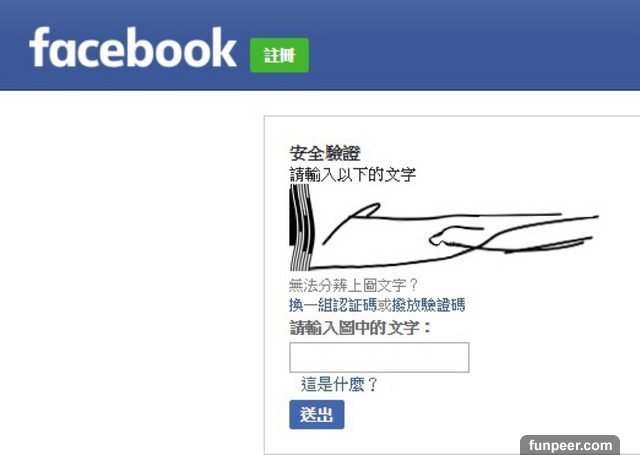Click the top border of the verification panel

(x=452, y=116)
